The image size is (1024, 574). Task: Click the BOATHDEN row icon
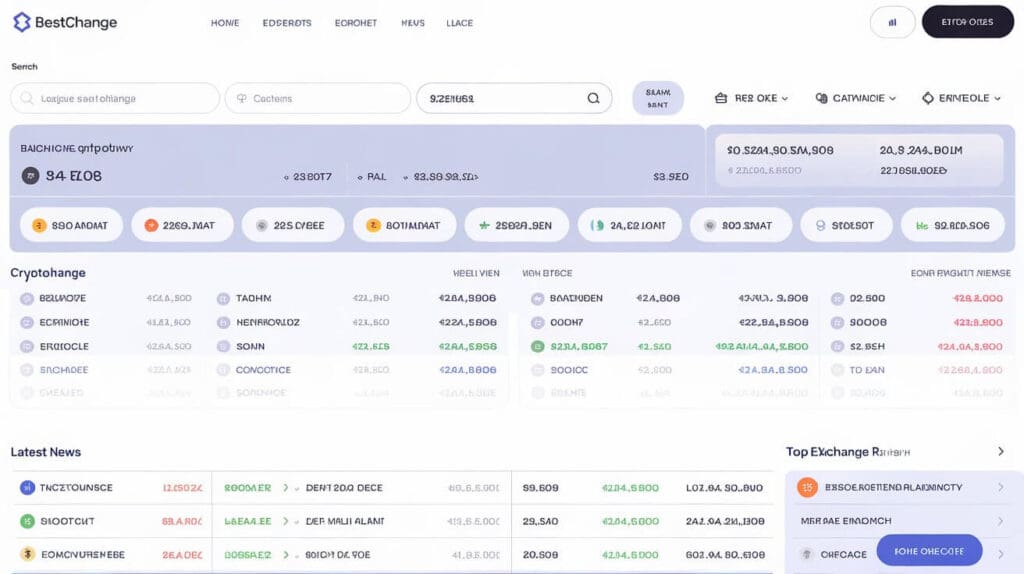pos(537,298)
